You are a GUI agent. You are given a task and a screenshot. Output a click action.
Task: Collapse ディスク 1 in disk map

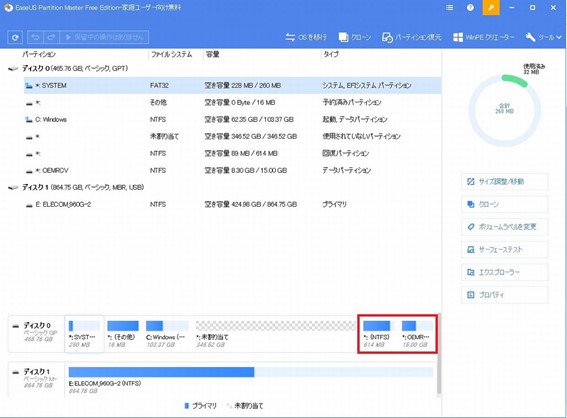pos(16,372)
